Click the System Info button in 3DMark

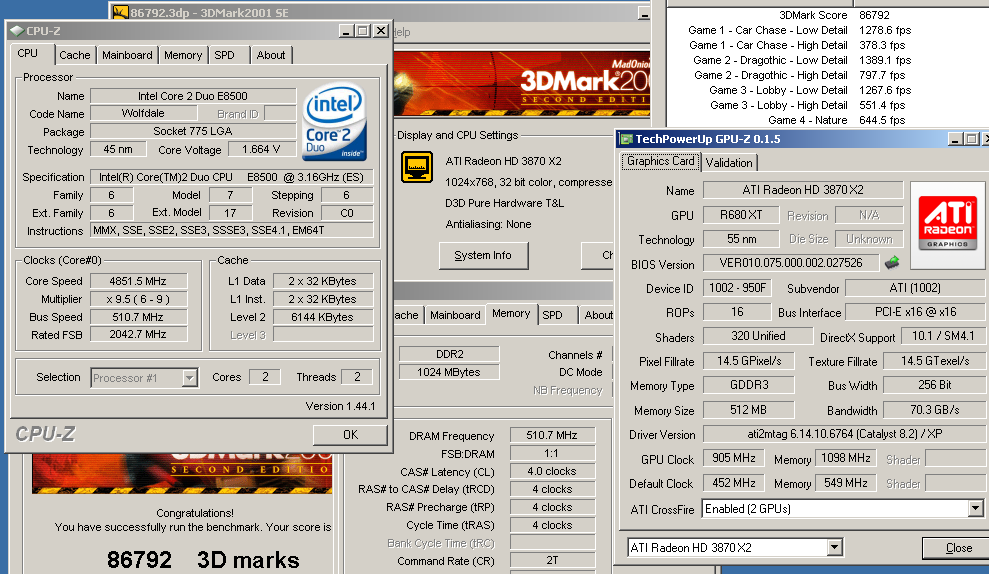coord(483,255)
